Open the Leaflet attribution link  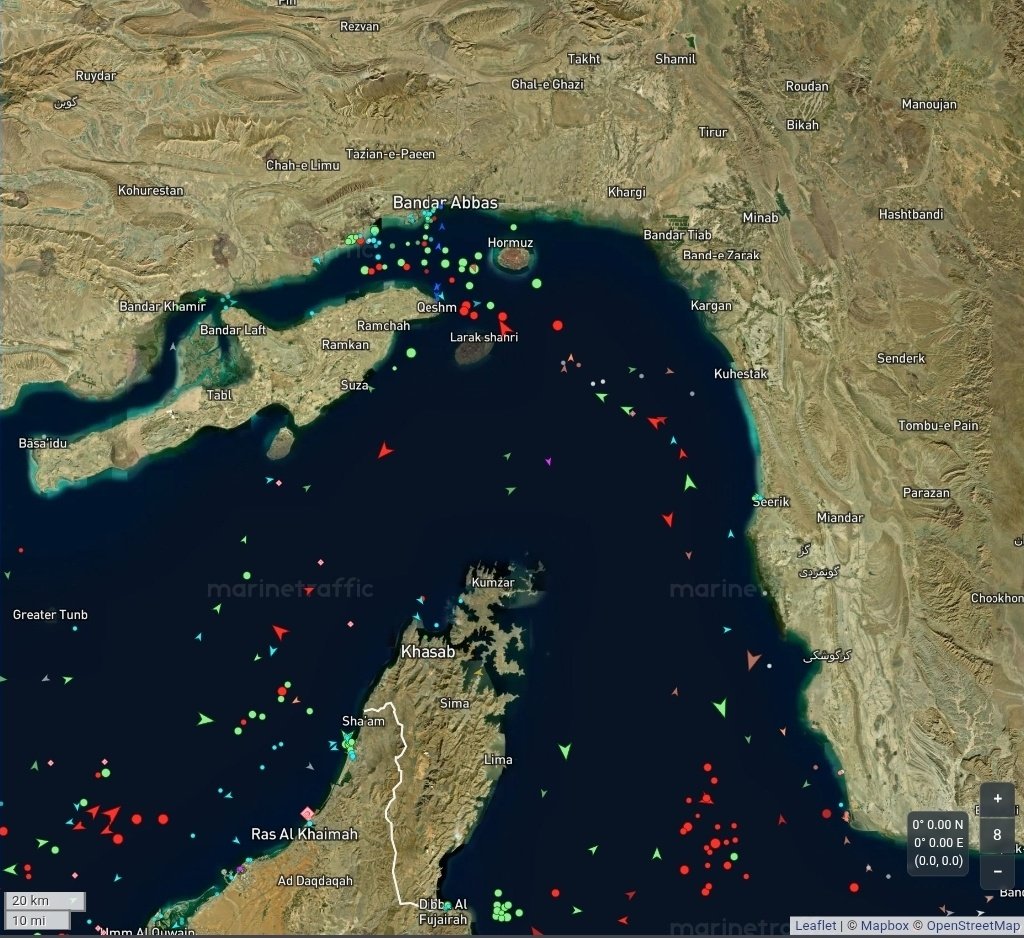(x=815, y=925)
